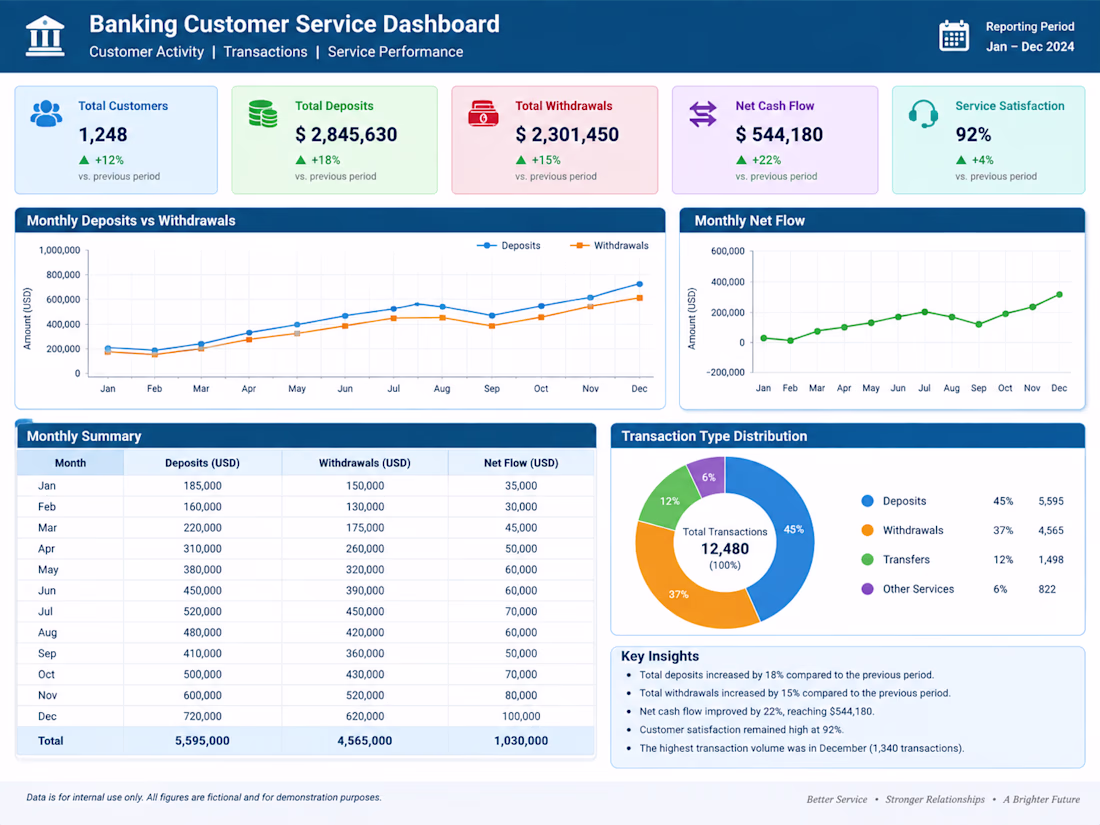Click the Total Deposits value $ 2,845,630
Viewport: 1100px width, 825px height.
tap(346, 135)
